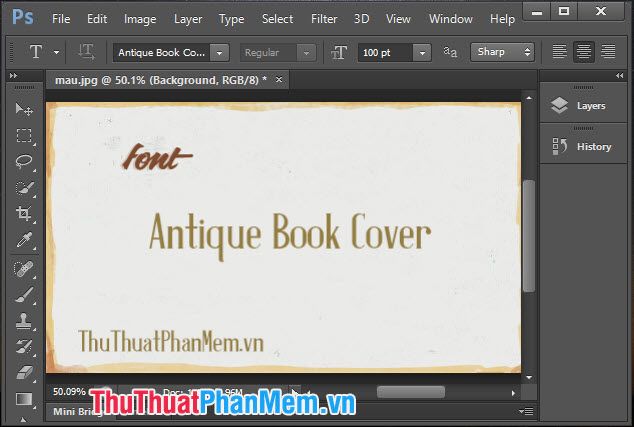Pick the Quick Selection tool
This screenshot has height=427, width=634.
[24, 188]
